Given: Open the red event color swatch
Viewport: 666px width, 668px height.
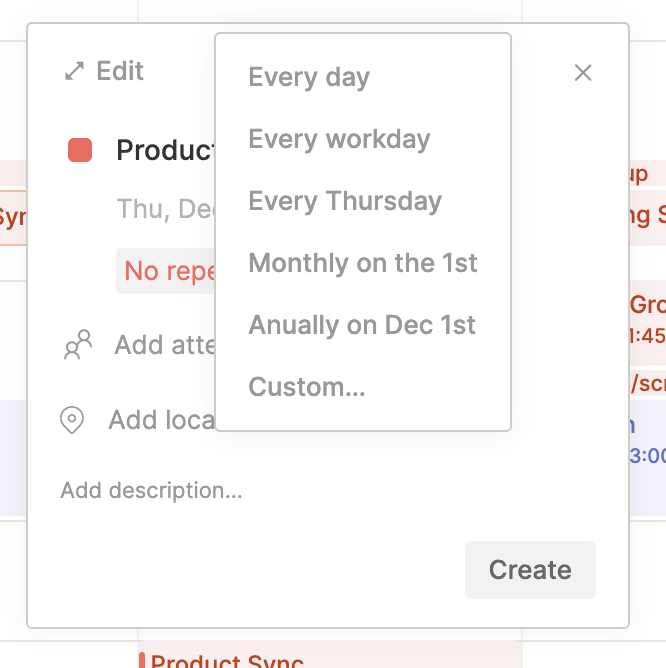Looking at the screenshot, I should click(80, 150).
